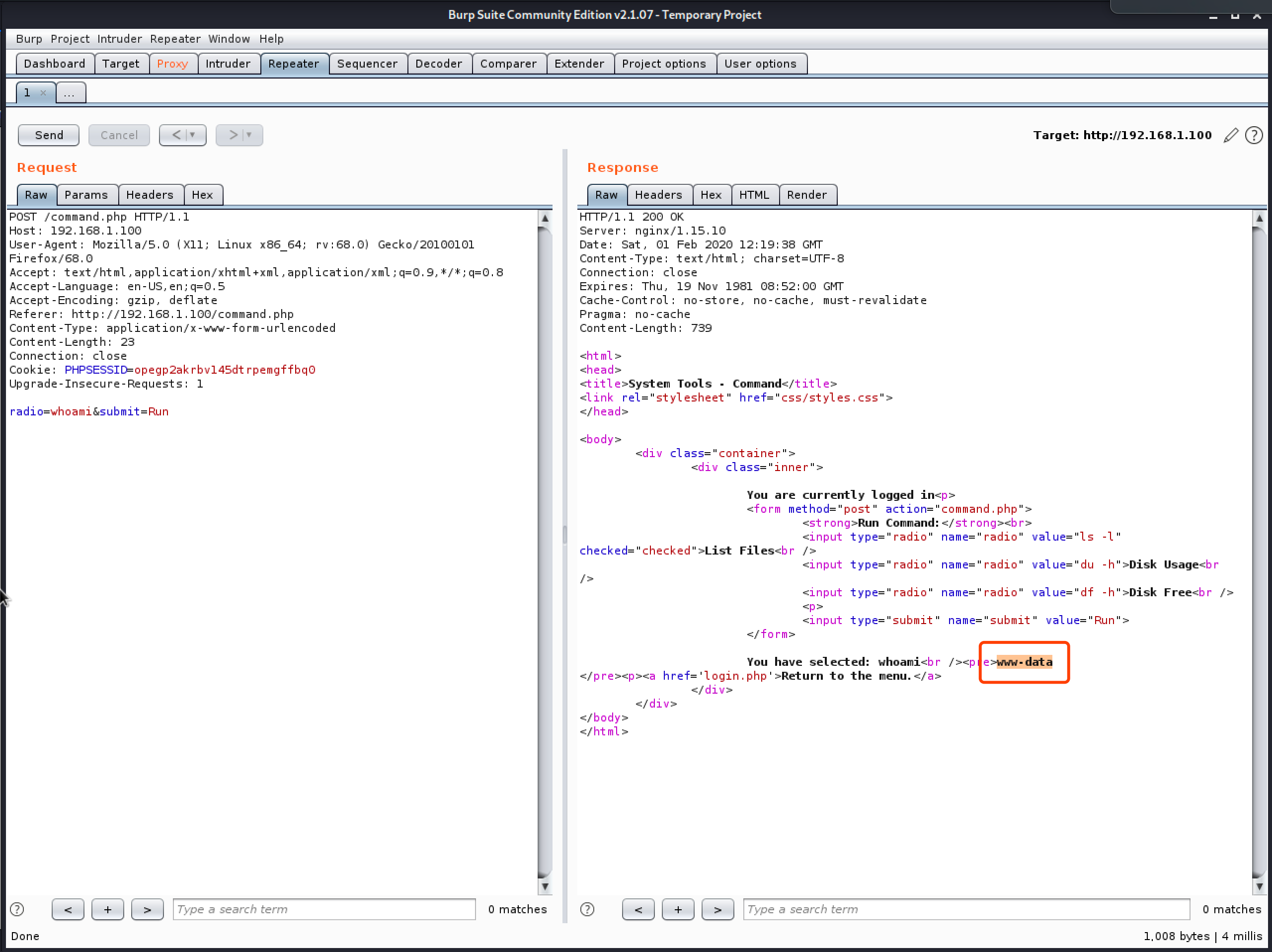
Task: Switch the request view to the Params tab
Action: tap(86, 195)
